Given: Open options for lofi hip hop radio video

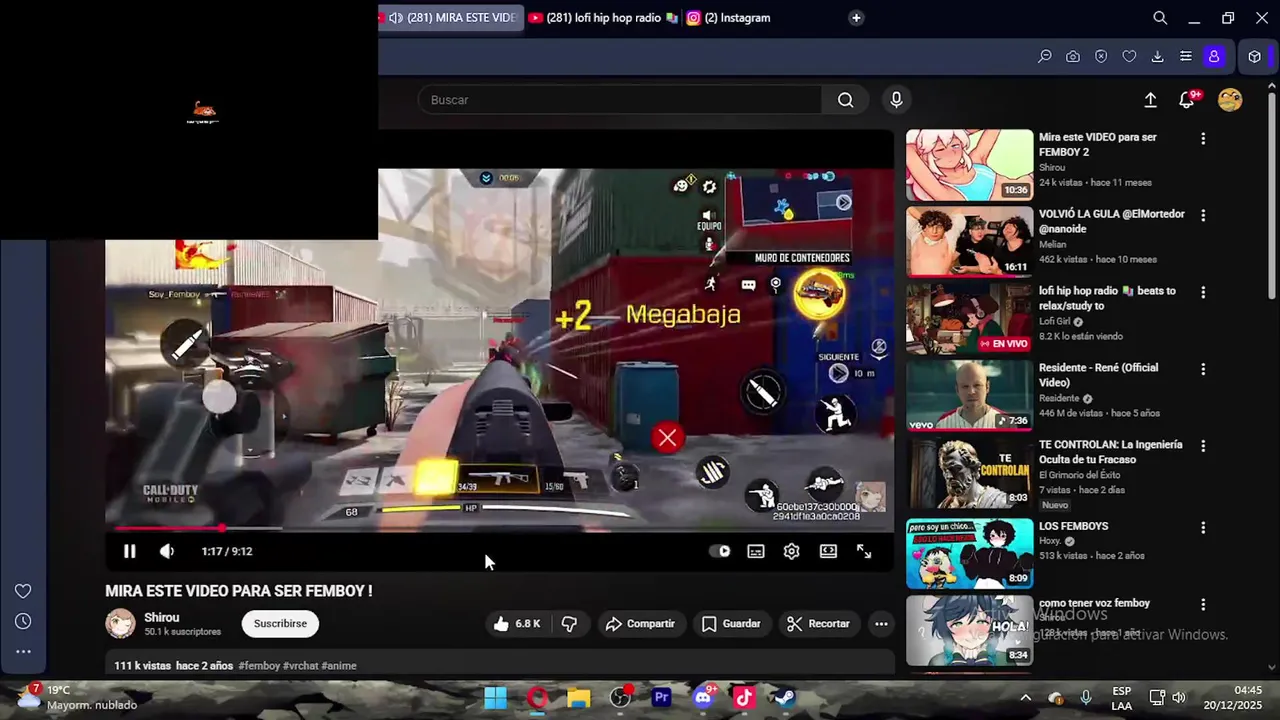Looking at the screenshot, I should (x=1203, y=292).
